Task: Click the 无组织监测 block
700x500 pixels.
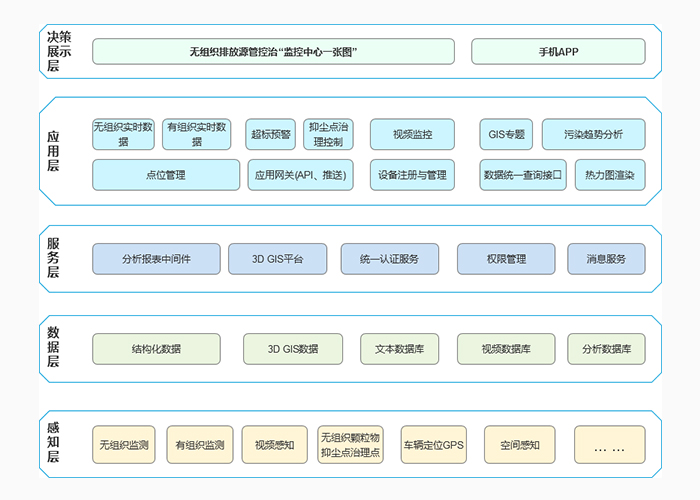Action: 124,445
